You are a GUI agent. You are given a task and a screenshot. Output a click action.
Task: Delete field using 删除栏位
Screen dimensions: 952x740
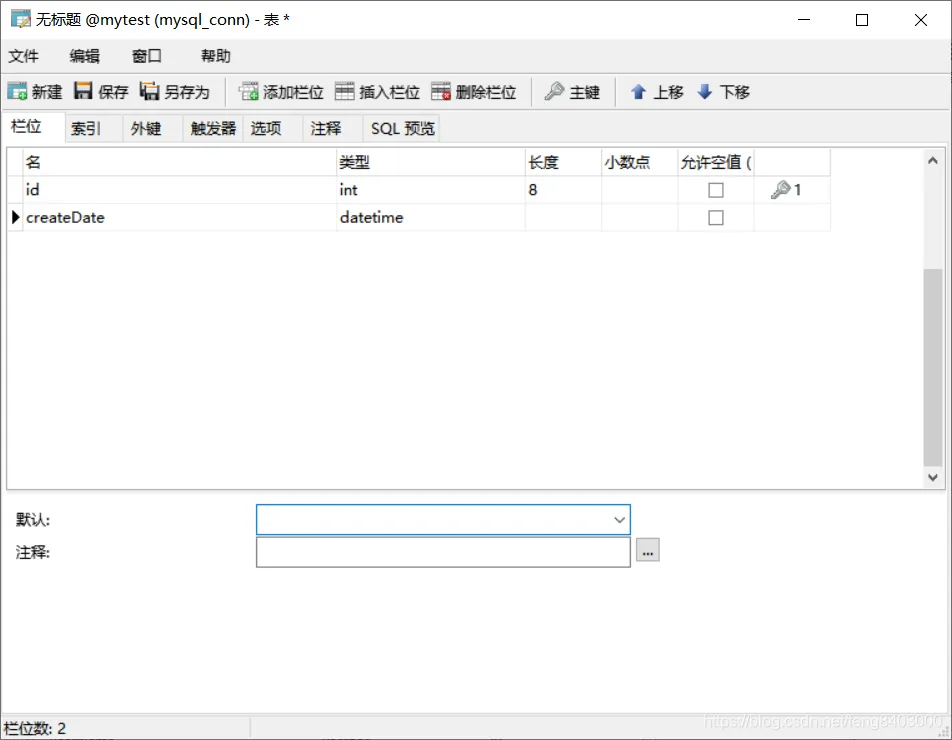tap(474, 92)
